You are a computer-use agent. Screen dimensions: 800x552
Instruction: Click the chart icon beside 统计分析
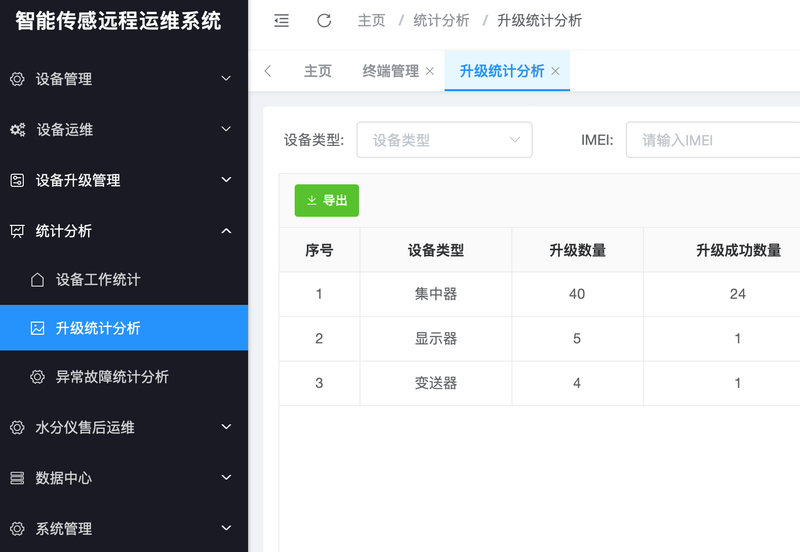coord(17,231)
